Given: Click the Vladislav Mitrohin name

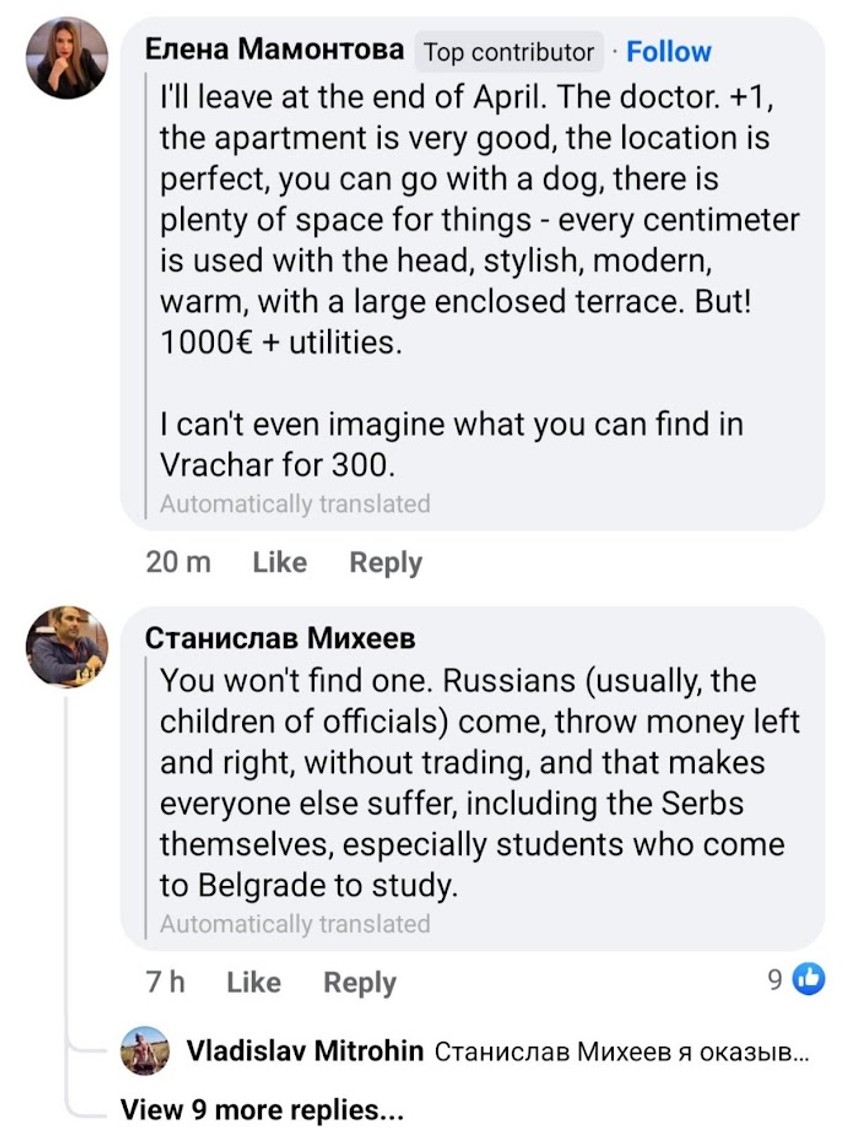Looking at the screenshot, I should tap(305, 1051).
